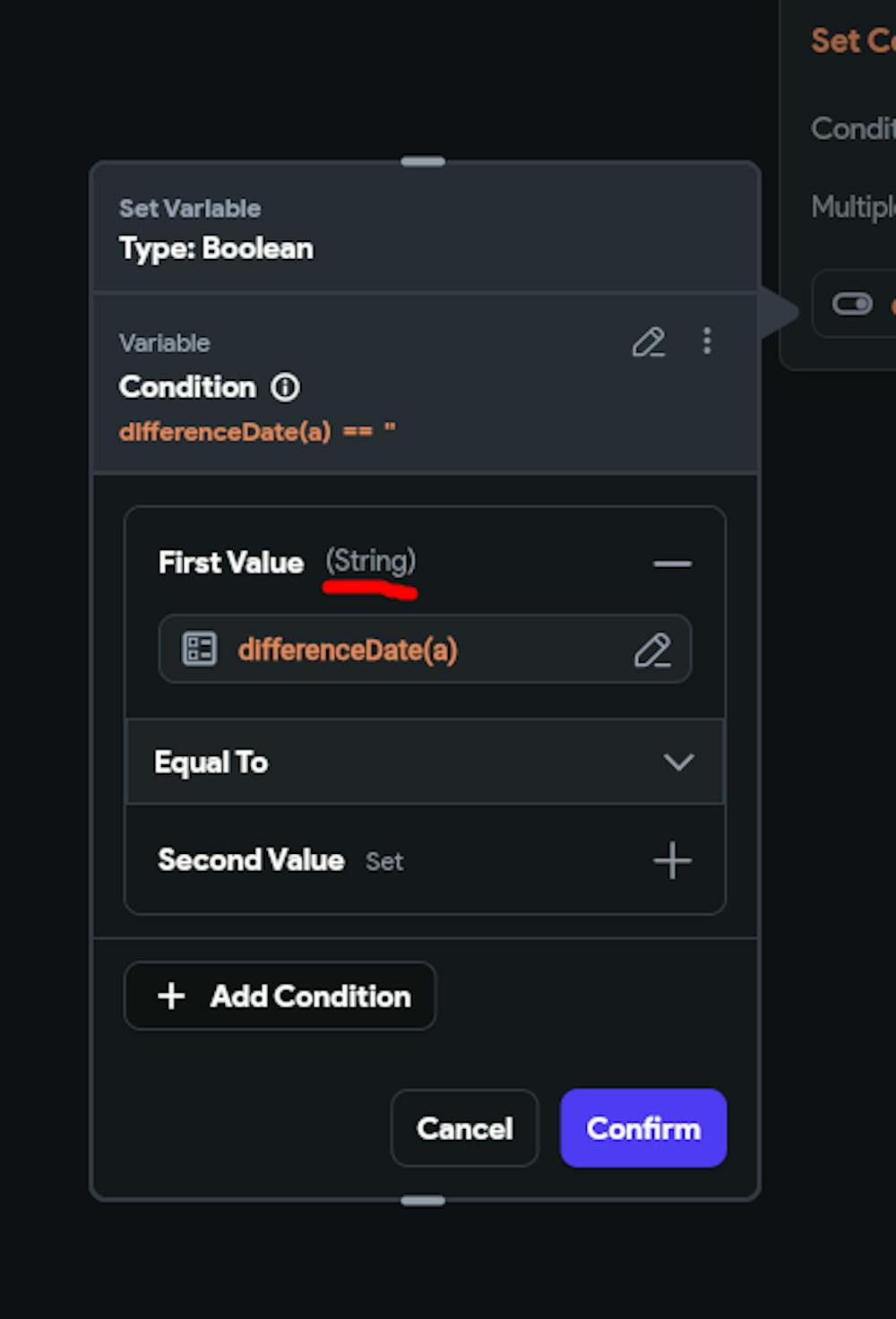This screenshot has height=1319, width=896.
Task: Click the Add Condition button
Action: click(280, 996)
